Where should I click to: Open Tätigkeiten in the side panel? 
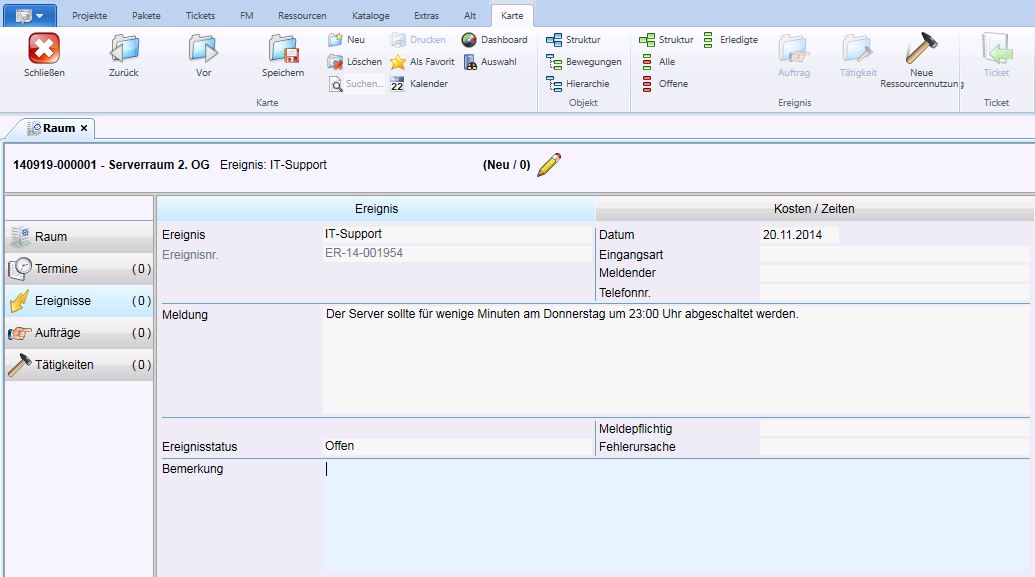point(79,364)
